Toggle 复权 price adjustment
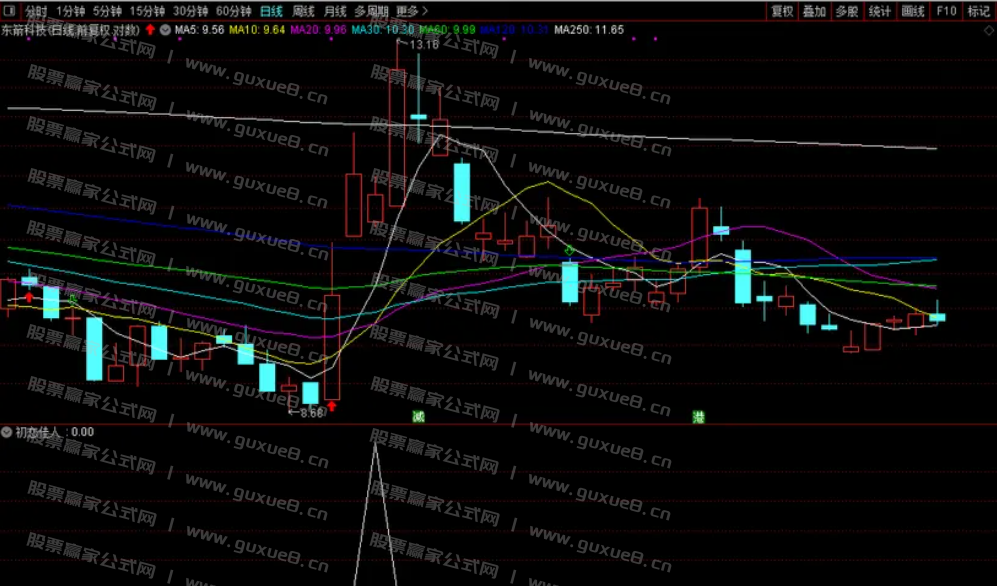The image size is (997, 586). click(782, 11)
